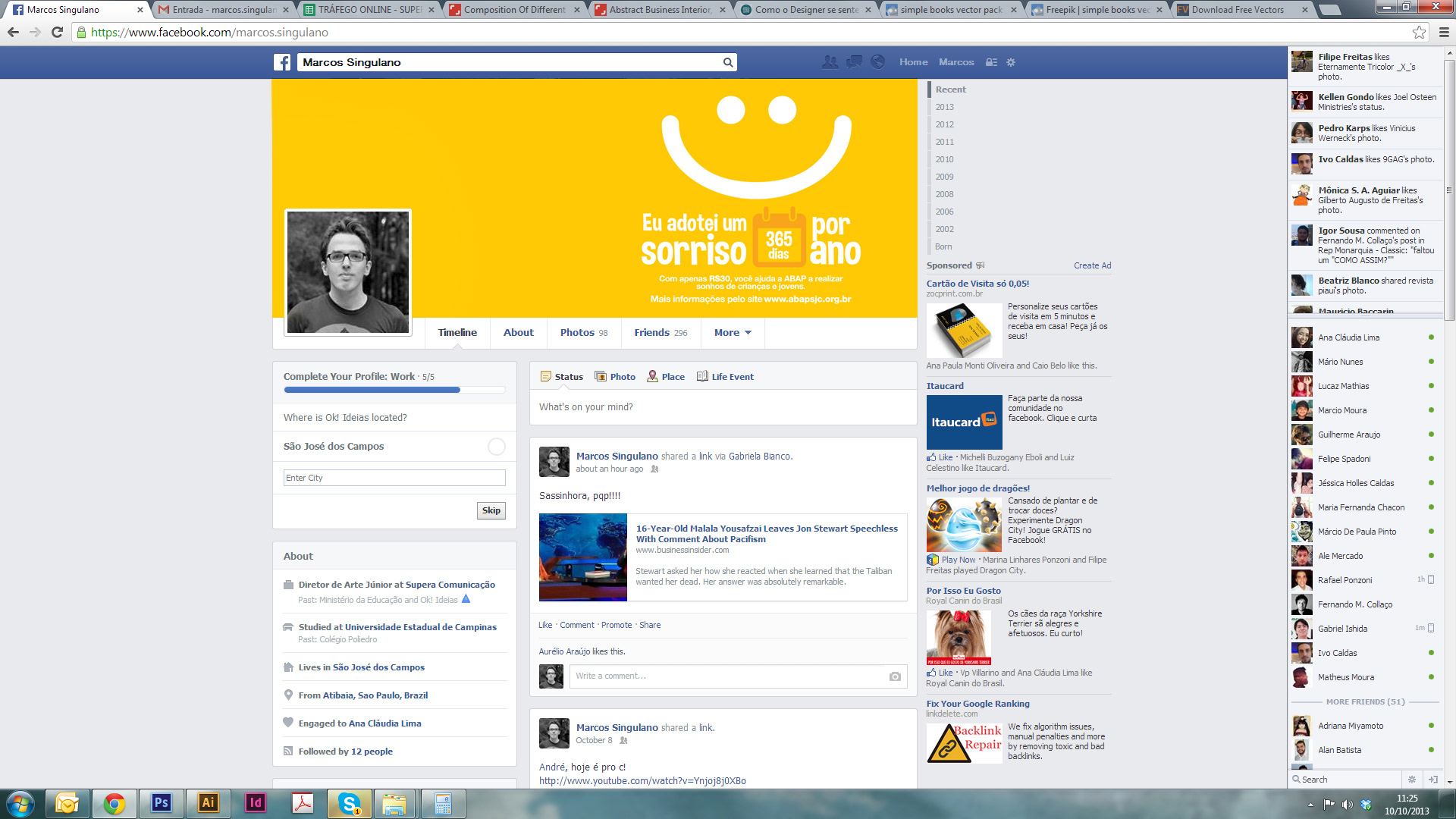1456x819 pixels.
Task: Click the Chrome address bar URL
Action: tap(209, 33)
